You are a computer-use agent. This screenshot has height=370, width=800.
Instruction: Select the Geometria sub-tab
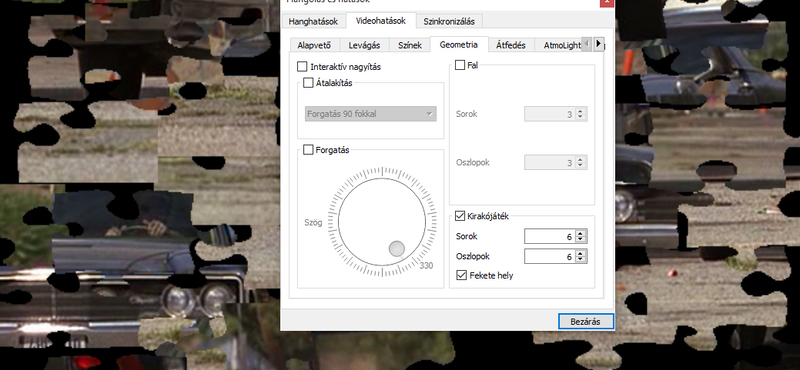[x=459, y=44]
